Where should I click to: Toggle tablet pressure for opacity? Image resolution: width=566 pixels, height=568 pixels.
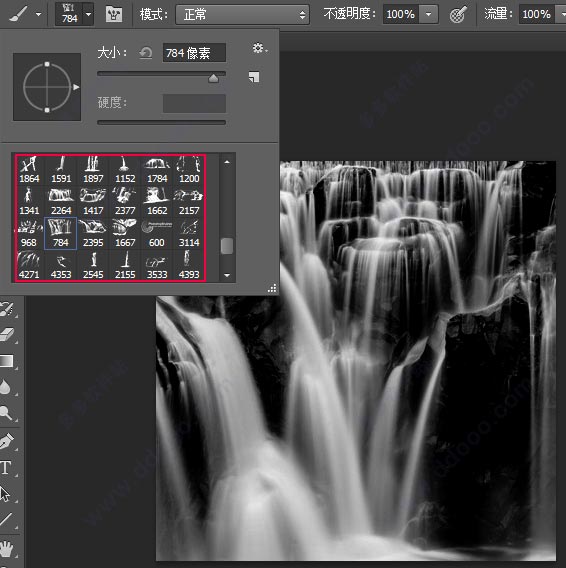pos(458,15)
